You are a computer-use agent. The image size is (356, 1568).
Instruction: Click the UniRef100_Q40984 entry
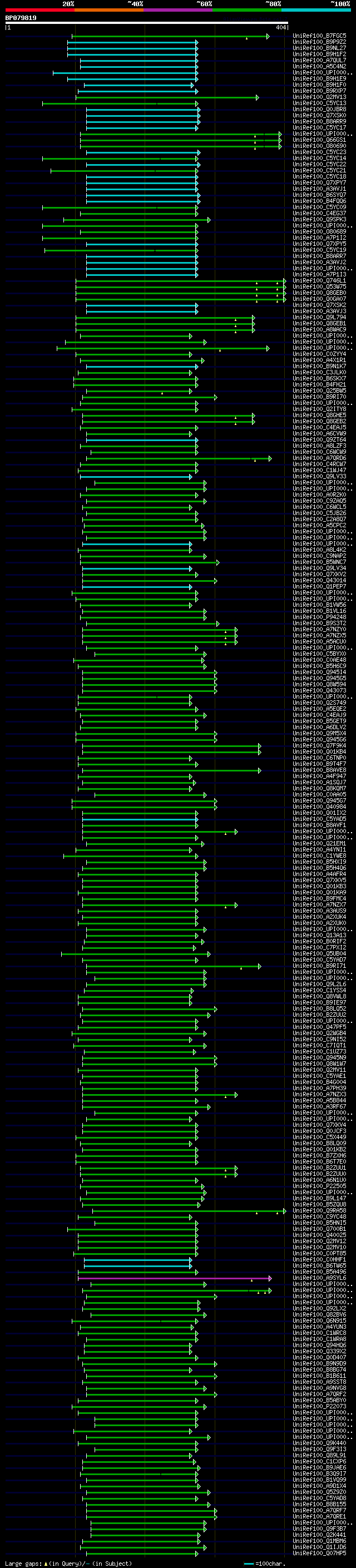pyautogui.click(x=319, y=807)
